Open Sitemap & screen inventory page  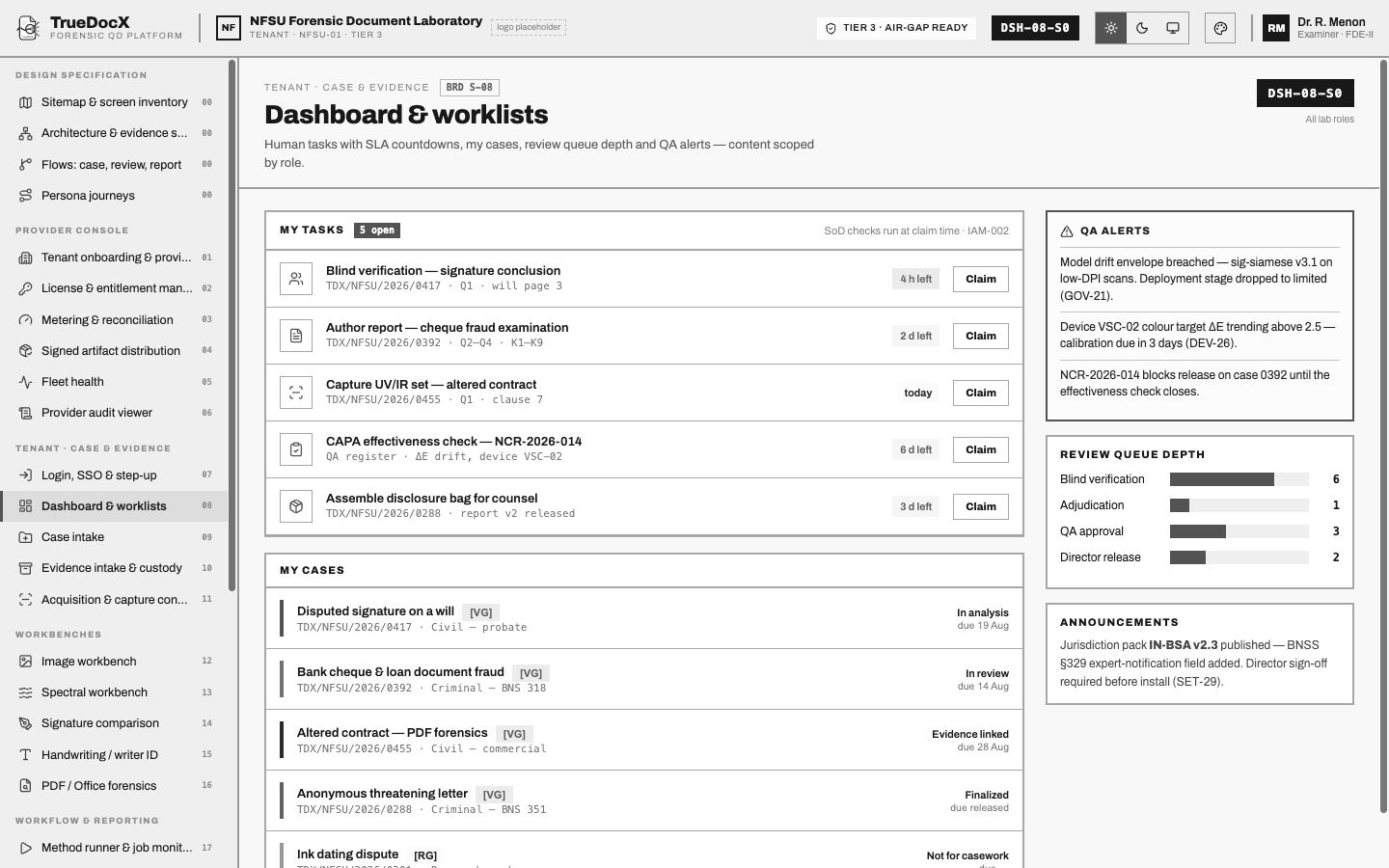[x=114, y=102]
